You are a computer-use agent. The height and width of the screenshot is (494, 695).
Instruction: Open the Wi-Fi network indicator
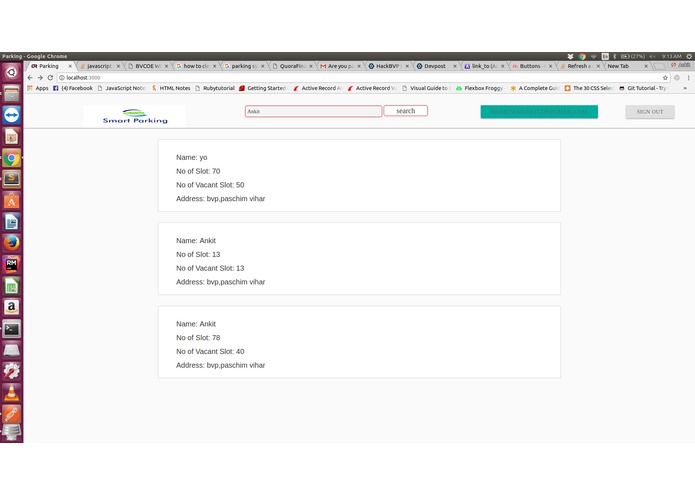point(593,56)
